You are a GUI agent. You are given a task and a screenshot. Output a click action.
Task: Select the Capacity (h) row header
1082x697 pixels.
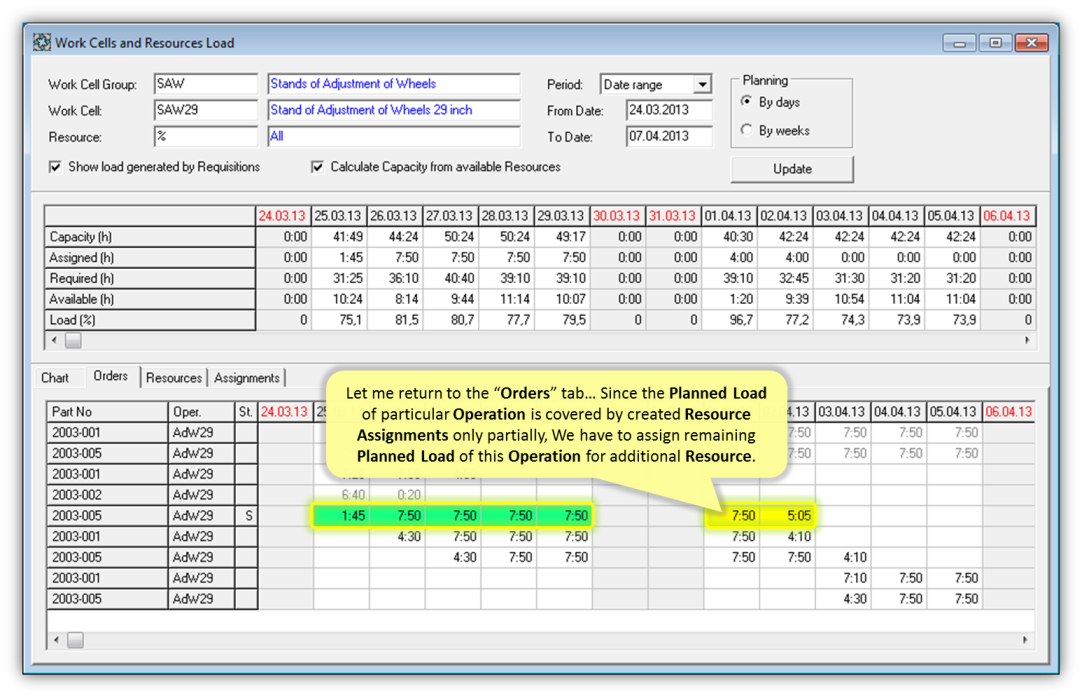[x=150, y=237]
